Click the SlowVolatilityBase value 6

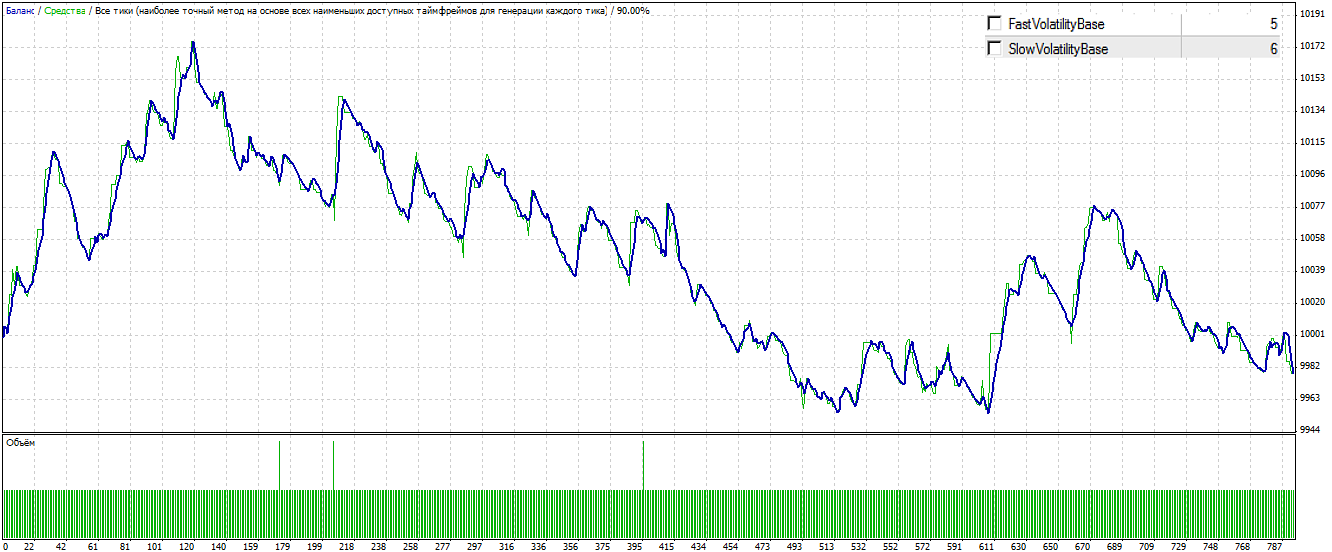1273,48
